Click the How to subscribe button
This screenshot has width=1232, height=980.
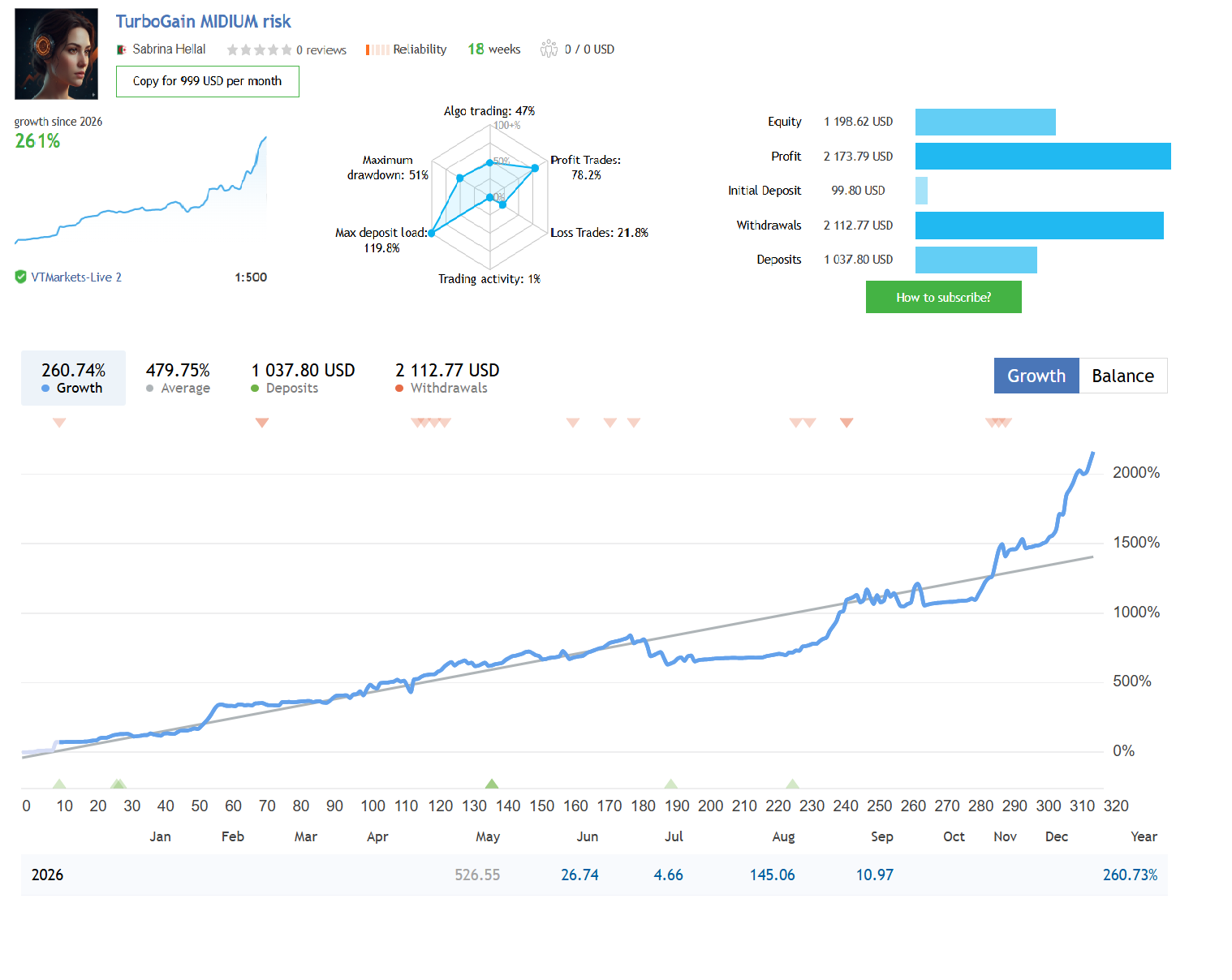coord(944,297)
